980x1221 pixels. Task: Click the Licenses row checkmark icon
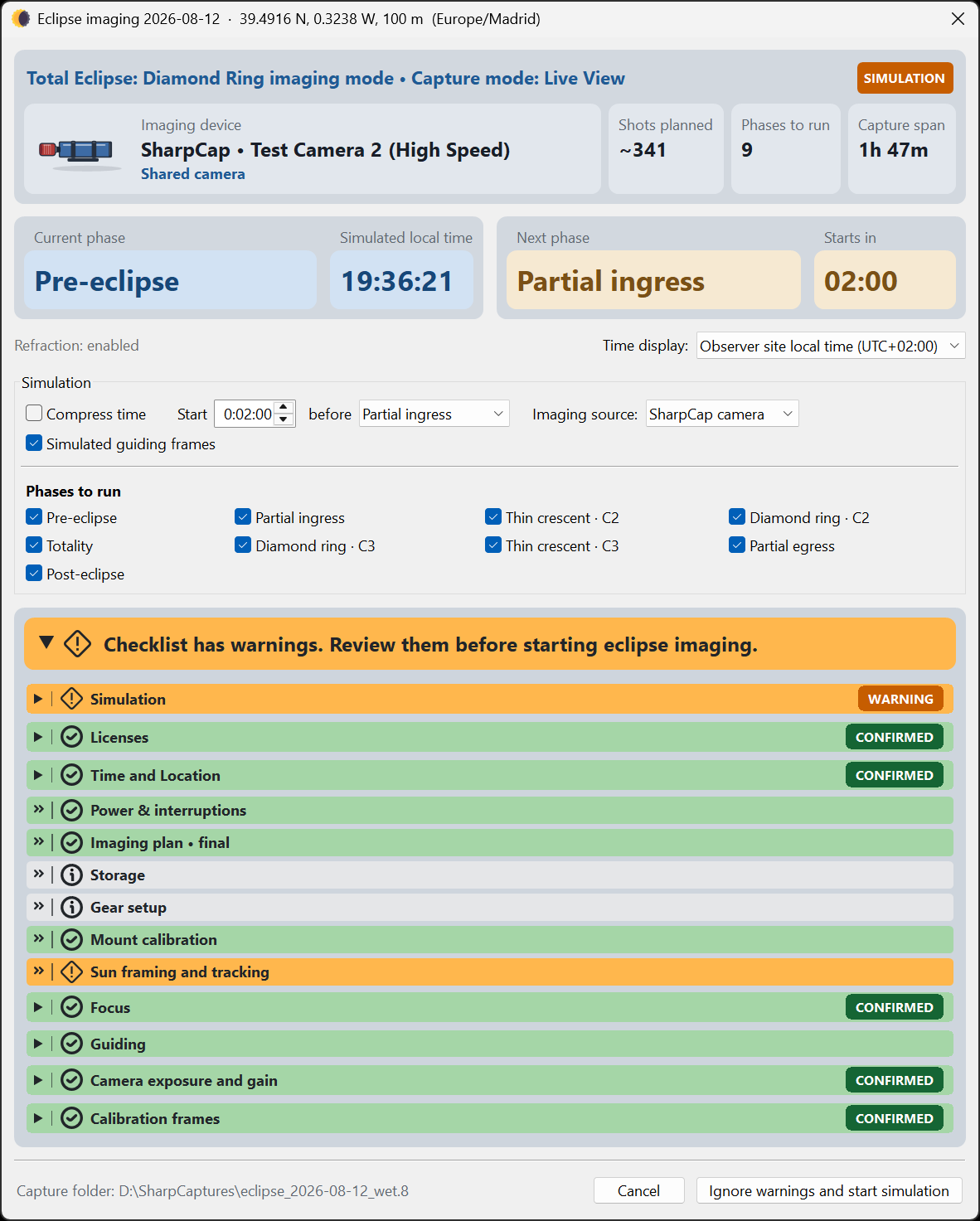(72, 737)
